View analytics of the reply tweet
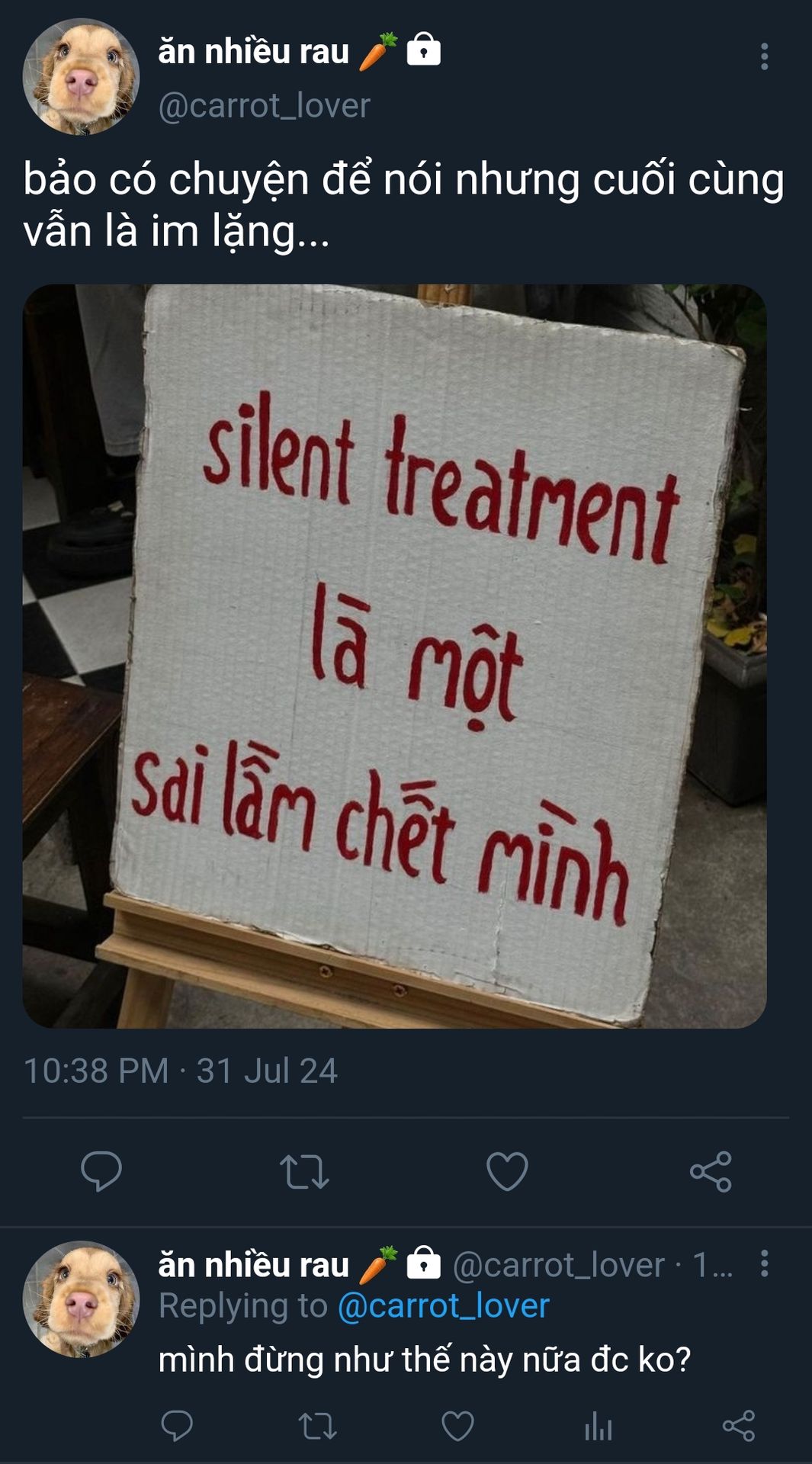This screenshot has height=1464, width=812. pyautogui.click(x=599, y=1426)
